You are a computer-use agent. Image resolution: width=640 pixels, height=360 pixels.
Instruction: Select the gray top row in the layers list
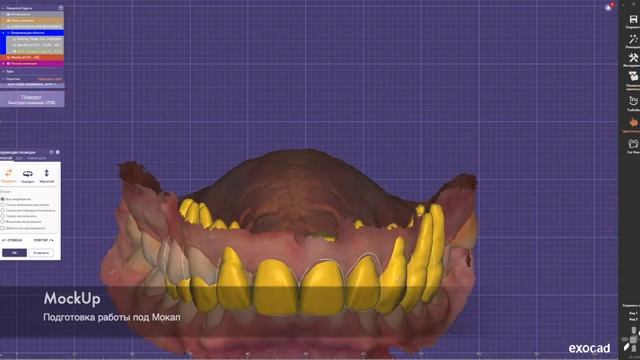pyautogui.click(x=32, y=14)
